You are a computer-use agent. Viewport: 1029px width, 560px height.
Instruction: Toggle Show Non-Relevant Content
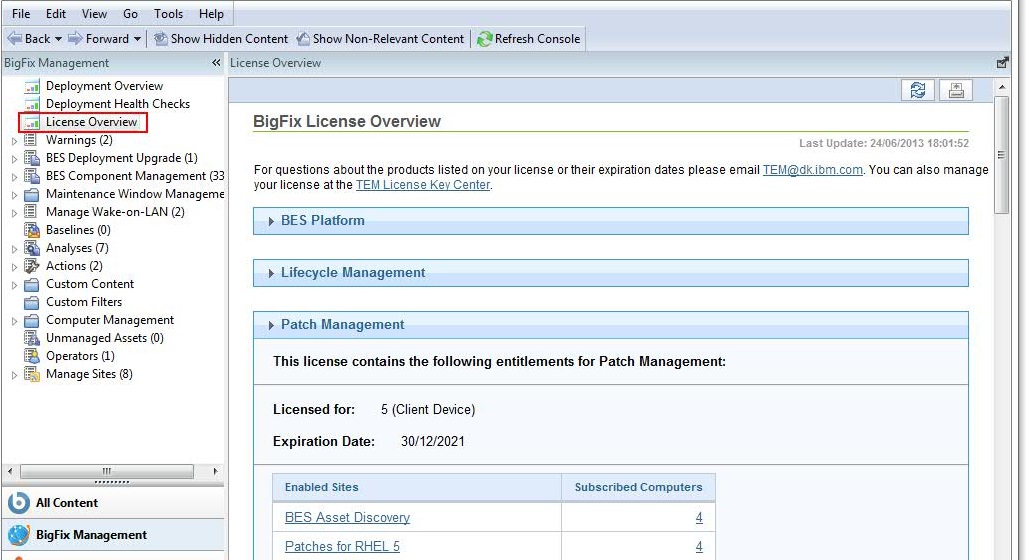[380, 39]
